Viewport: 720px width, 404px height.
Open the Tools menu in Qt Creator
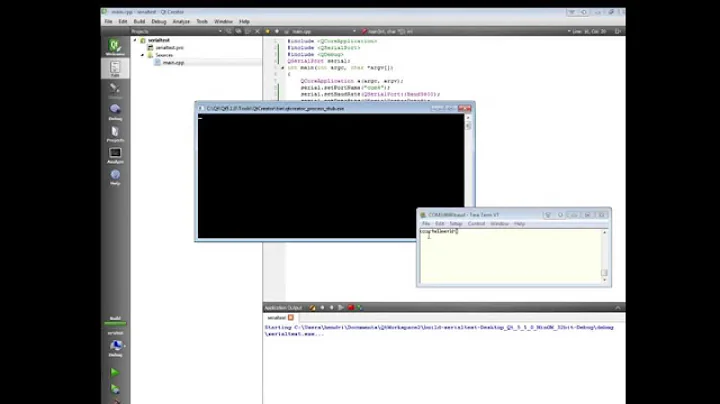pyautogui.click(x=202, y=21)
